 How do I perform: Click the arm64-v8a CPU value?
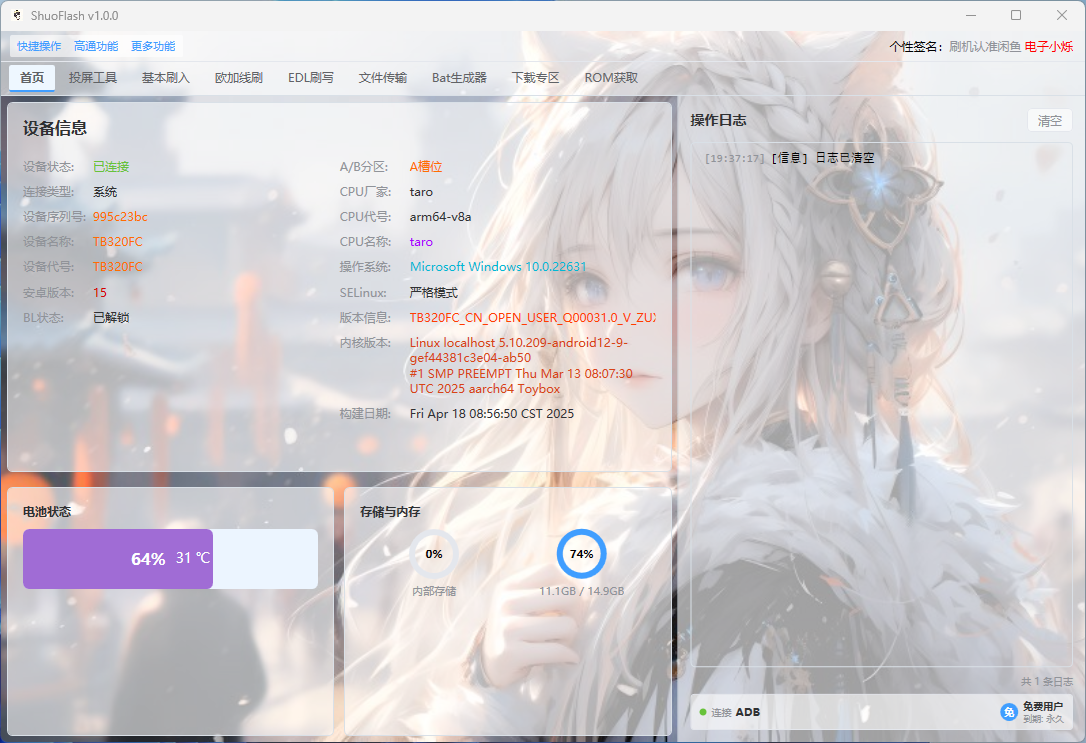click(440, 217)
